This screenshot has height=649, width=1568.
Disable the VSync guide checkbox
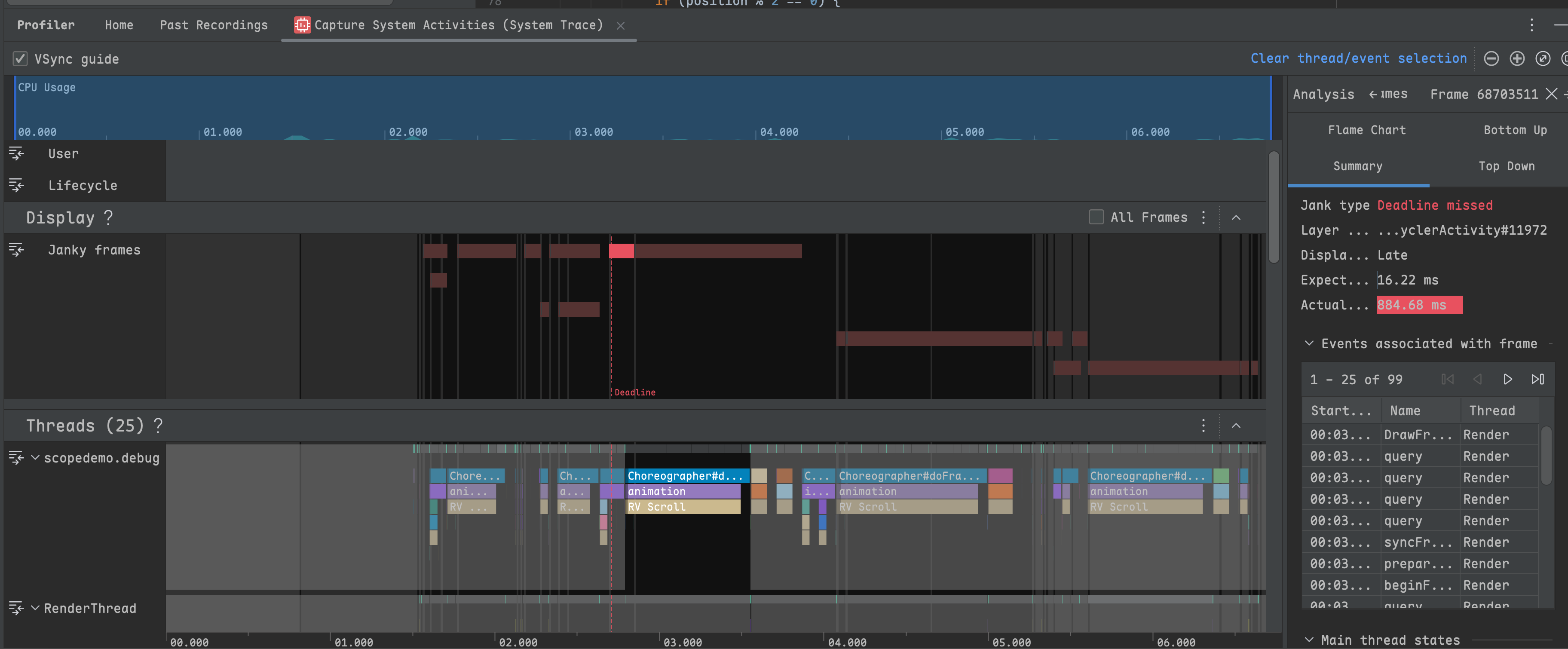click(20, 59)
